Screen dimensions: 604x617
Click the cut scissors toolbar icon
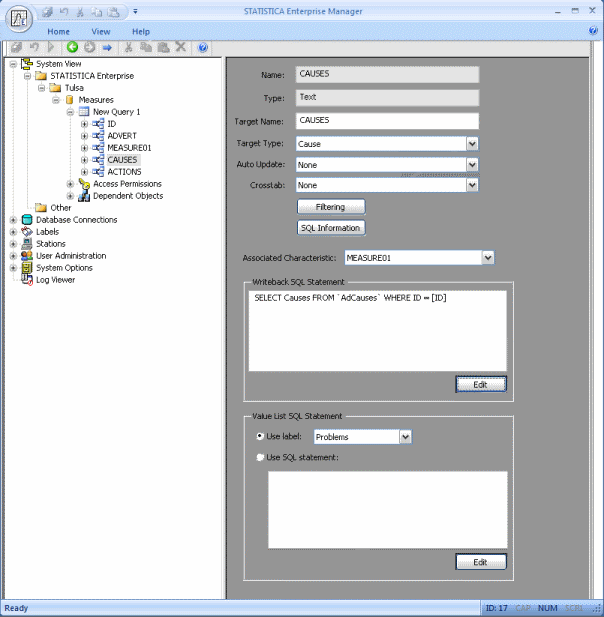tap(128, 47)
